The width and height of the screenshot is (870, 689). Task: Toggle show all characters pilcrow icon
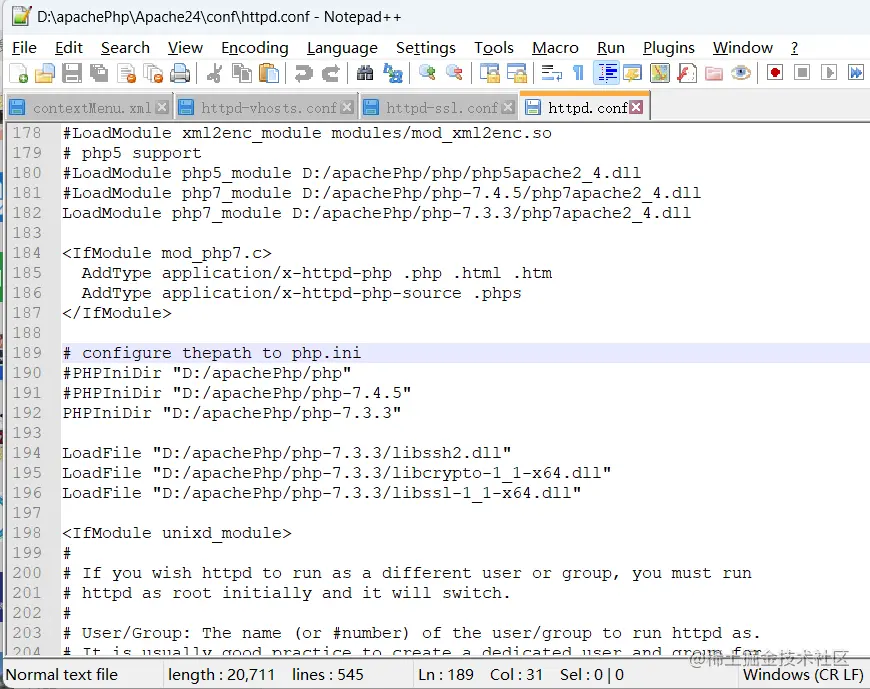[x=578, y=73]
